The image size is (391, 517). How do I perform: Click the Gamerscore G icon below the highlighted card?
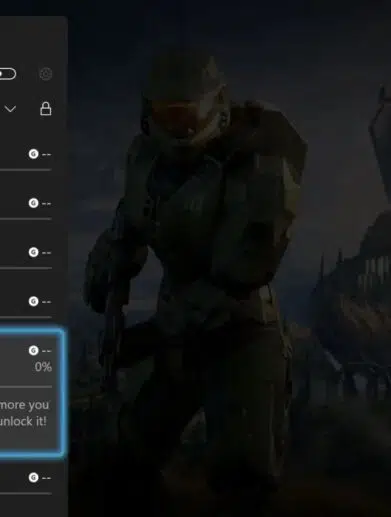click(x=33, y=478)
